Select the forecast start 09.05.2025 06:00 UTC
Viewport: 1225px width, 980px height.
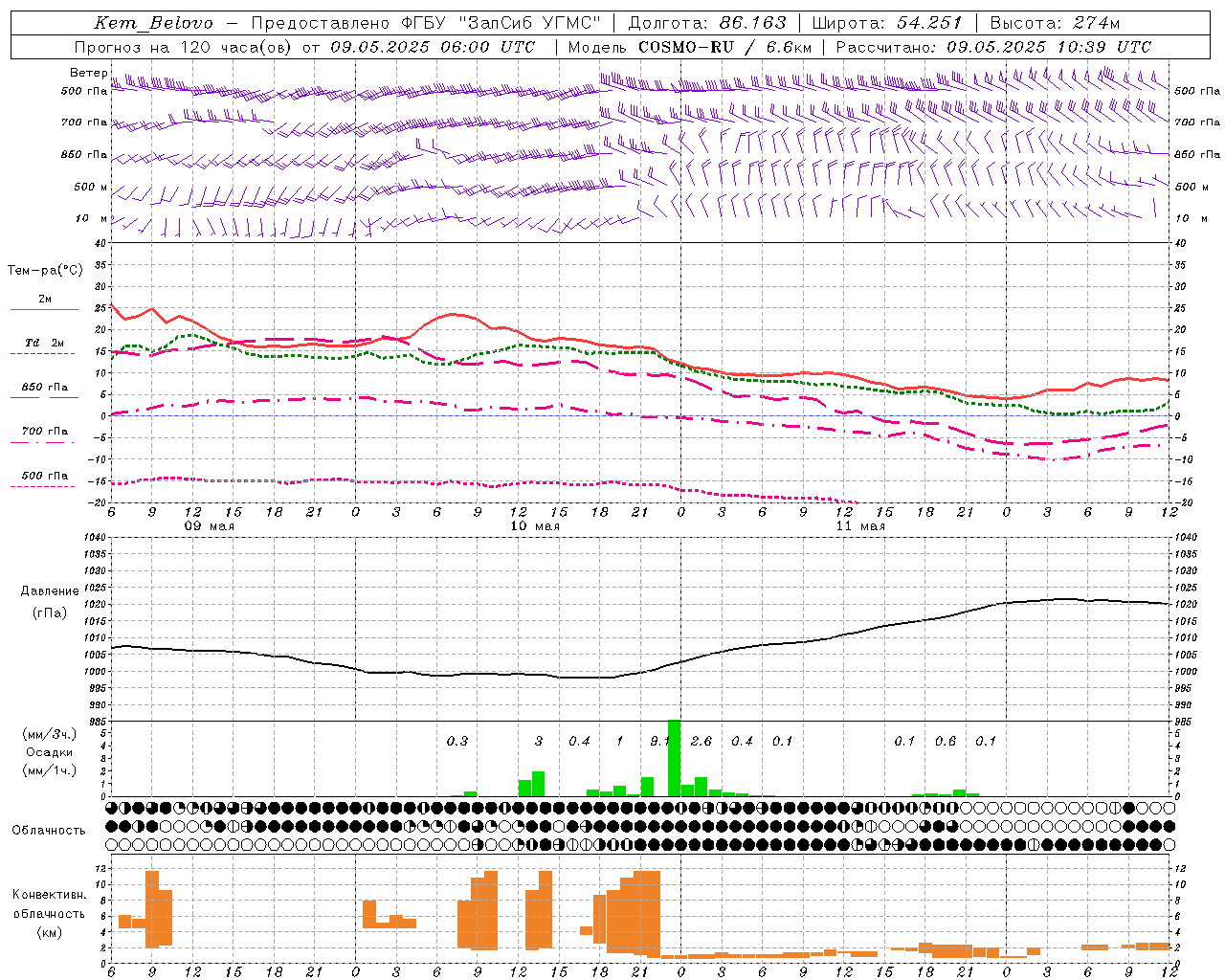433,47
